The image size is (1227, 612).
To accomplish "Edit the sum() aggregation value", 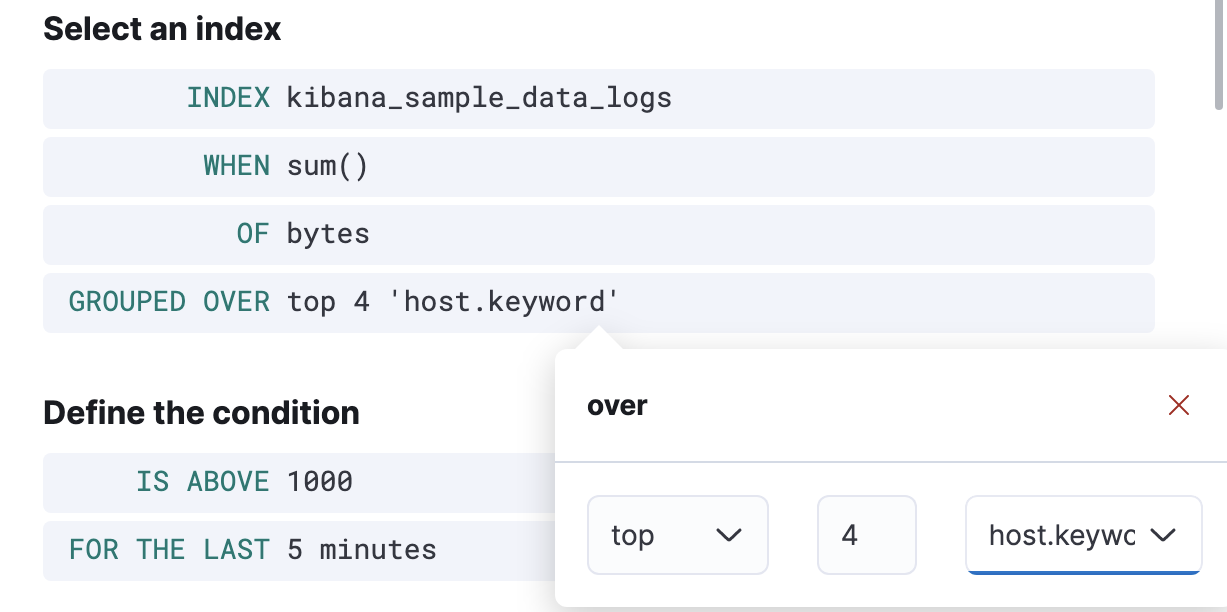I will pyautogui.click(x=328, y=166).
